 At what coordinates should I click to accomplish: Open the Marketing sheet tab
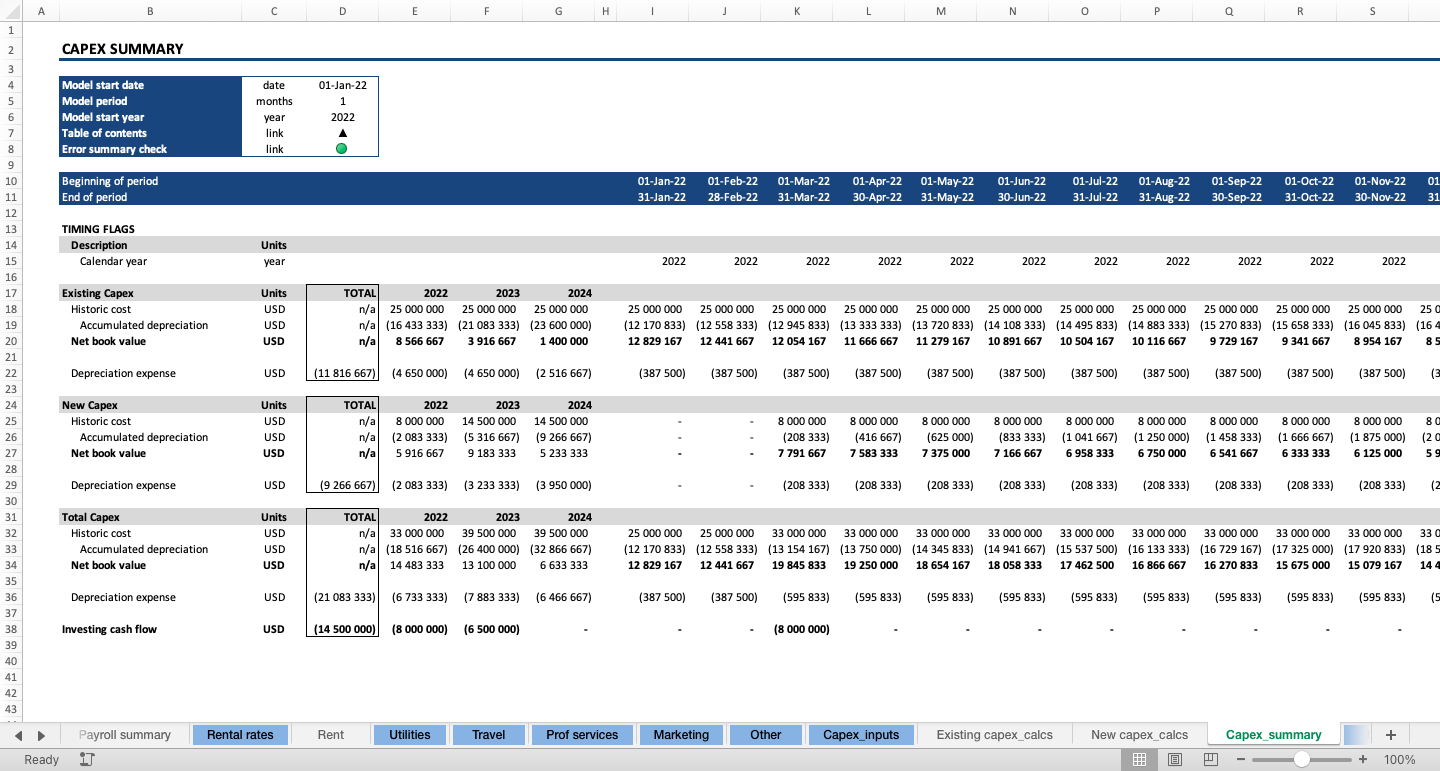pyautogui.click(x=681, y=735)
